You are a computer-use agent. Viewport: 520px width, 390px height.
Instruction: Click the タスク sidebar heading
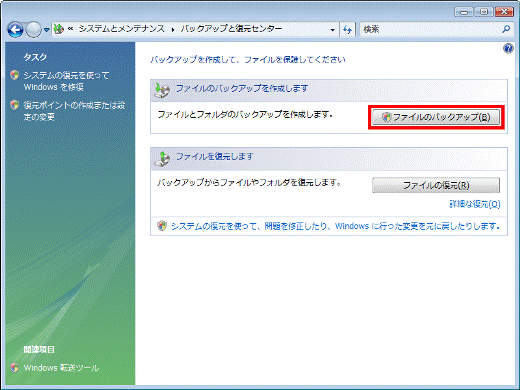35,57
